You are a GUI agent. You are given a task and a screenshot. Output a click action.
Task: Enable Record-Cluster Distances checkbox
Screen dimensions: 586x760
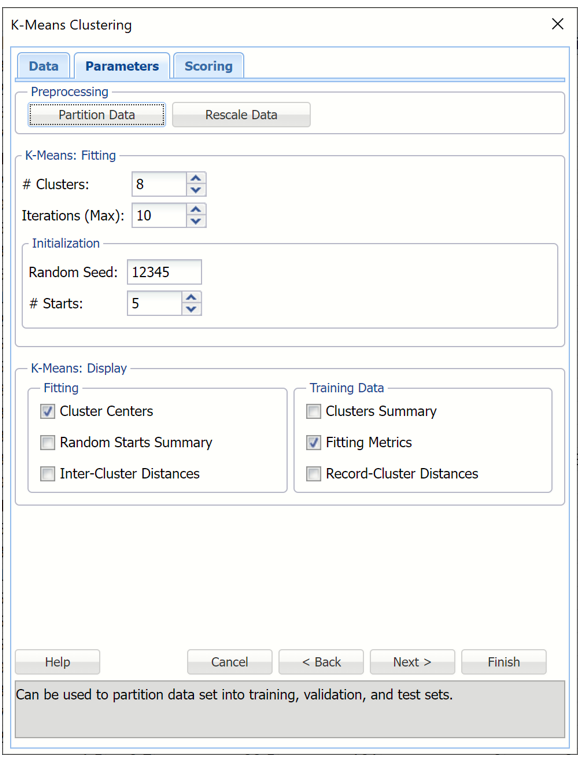pyautogui.click(x=314, y=474)
